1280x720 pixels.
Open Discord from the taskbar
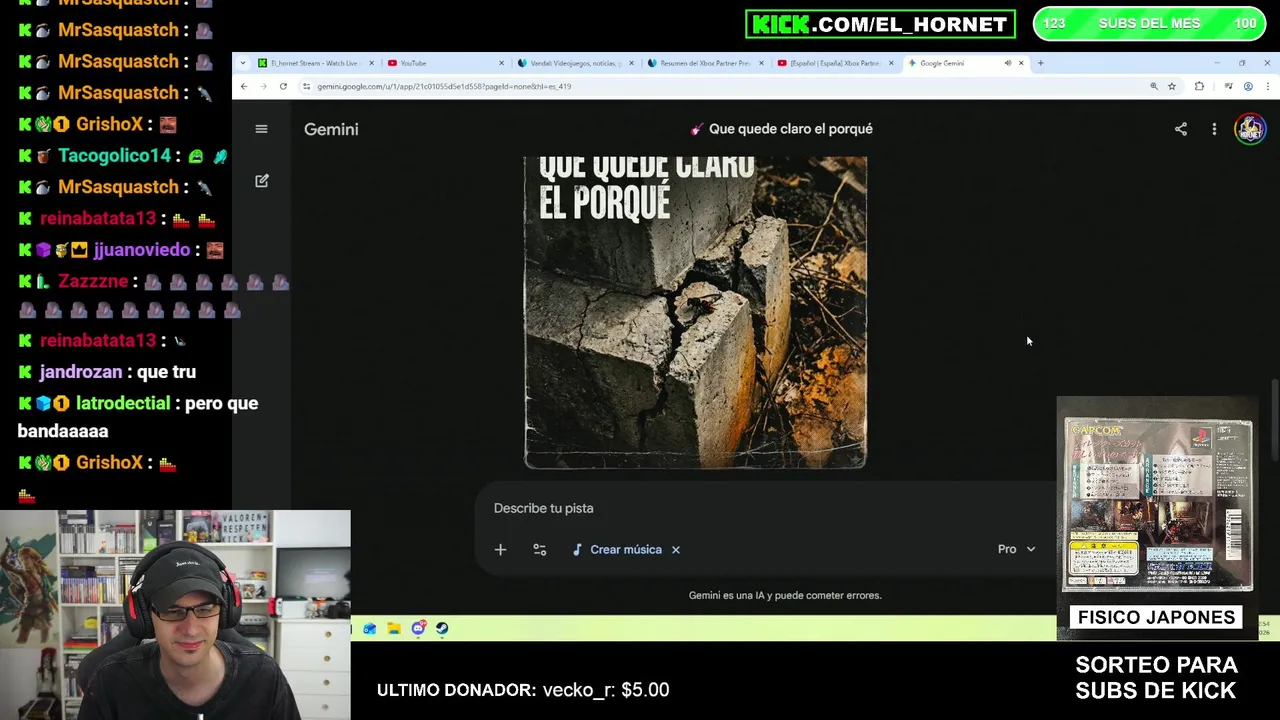tap(418, 628)
